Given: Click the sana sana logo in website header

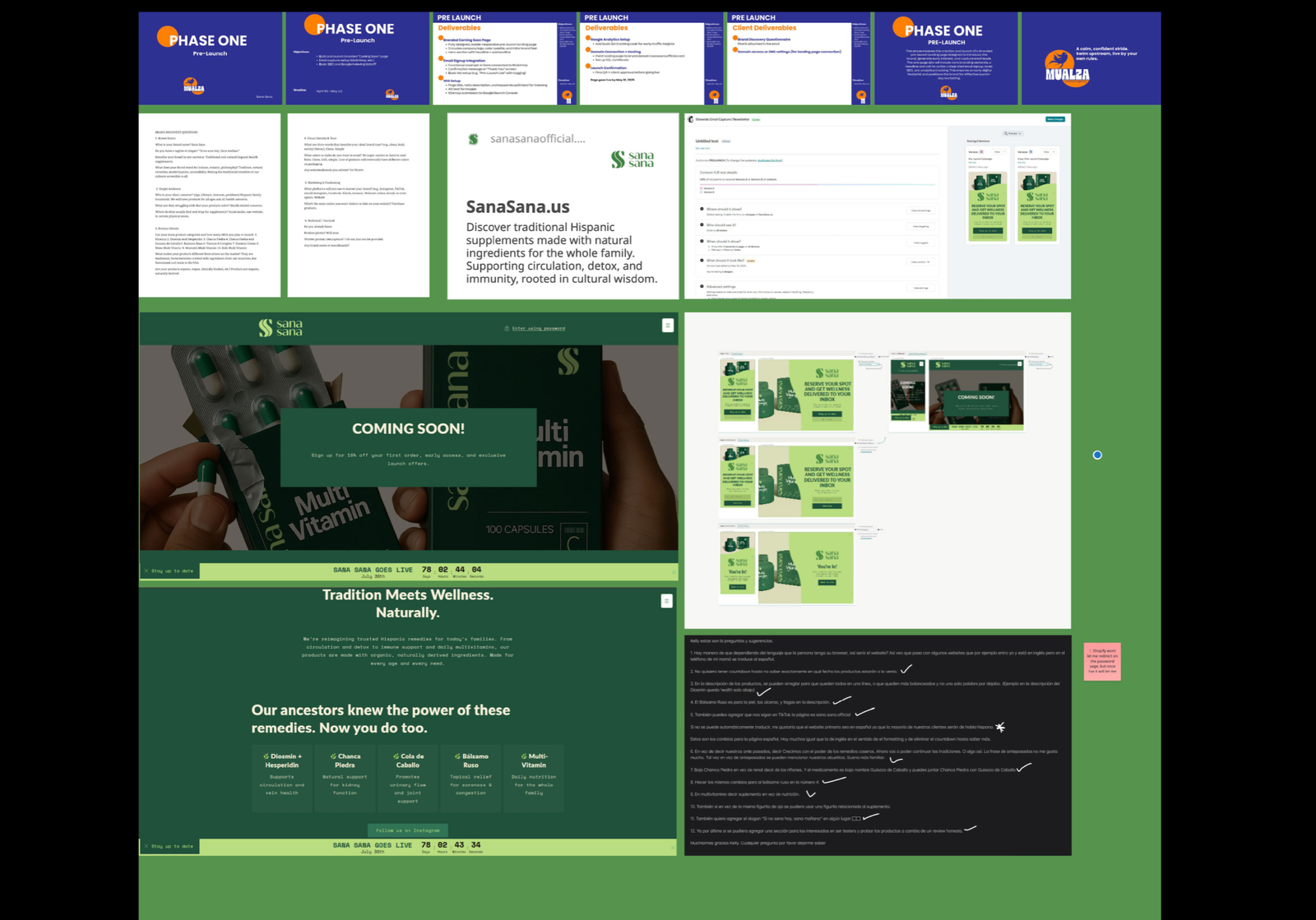Looking at the screenshot, I should click(x=280, y=328).
